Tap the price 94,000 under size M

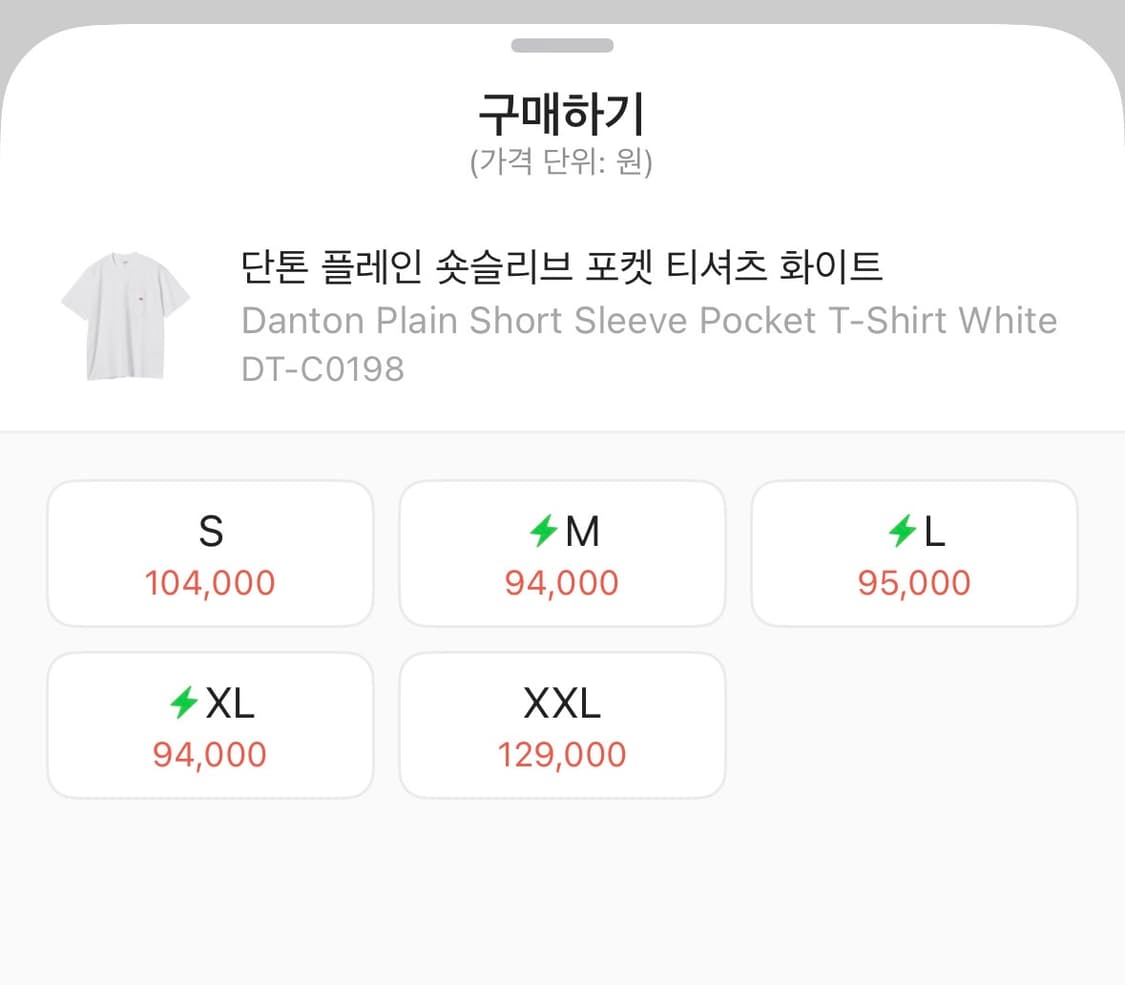tap(562, 582)
